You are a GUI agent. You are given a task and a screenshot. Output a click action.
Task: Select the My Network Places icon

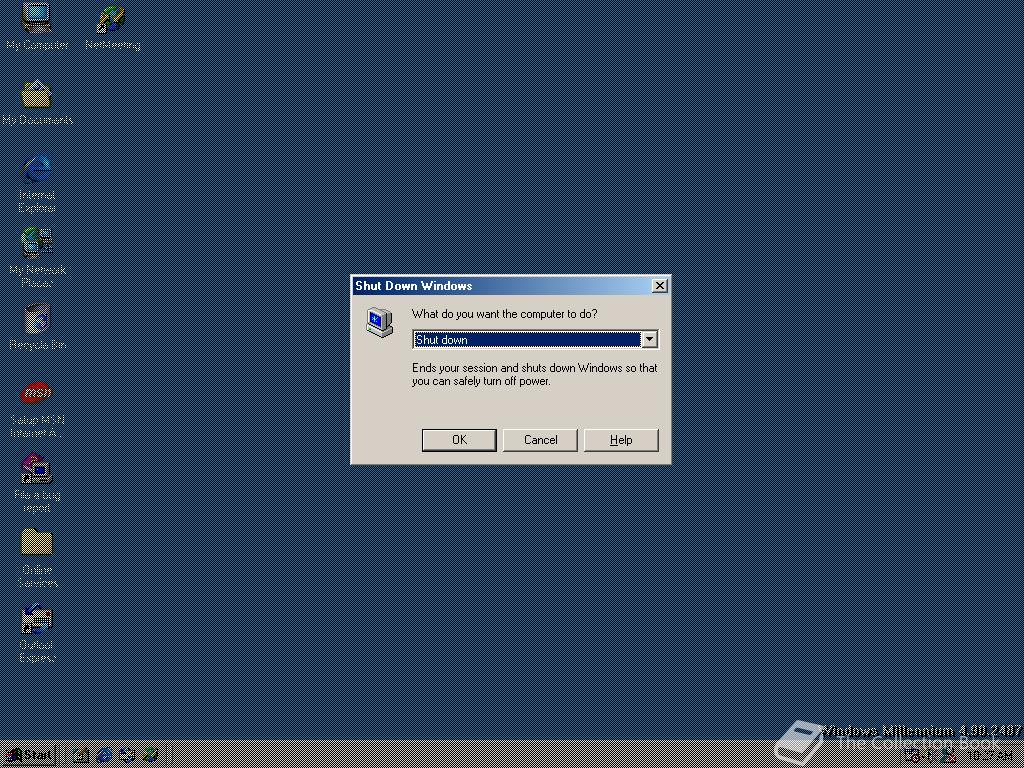37,257
